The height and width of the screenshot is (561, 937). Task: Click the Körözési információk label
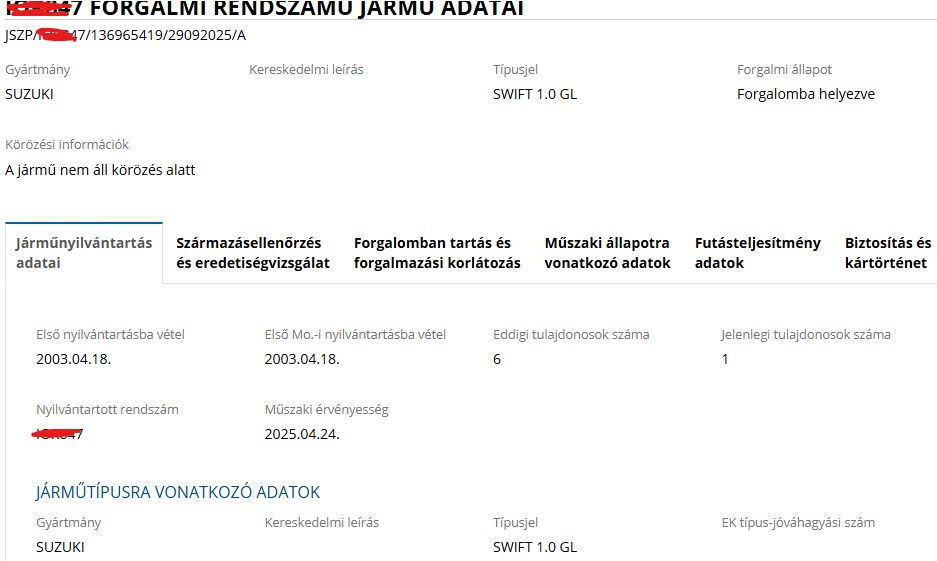click(x=67, y=144)
